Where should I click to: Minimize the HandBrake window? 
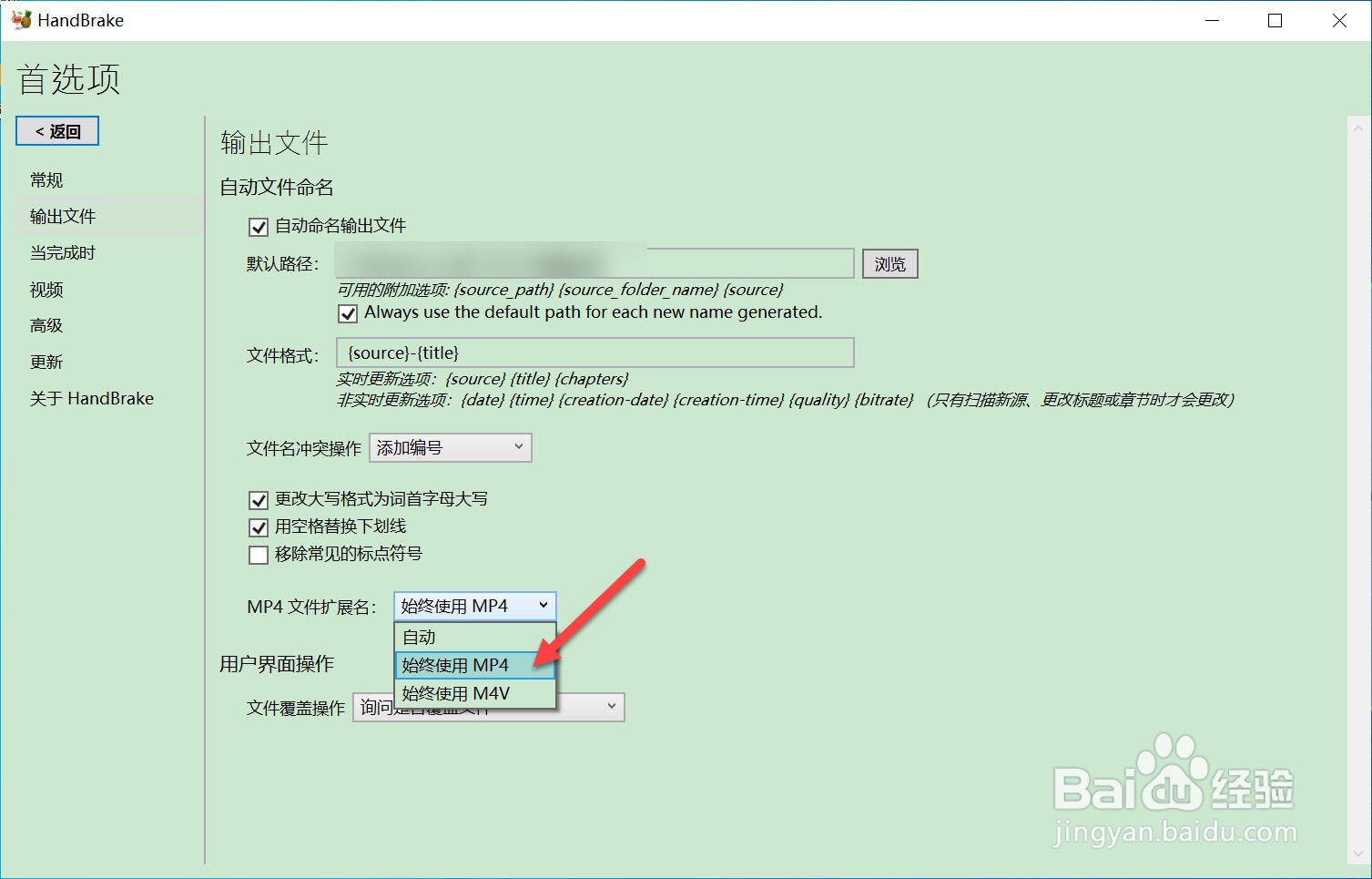(x=1212, y=20)
